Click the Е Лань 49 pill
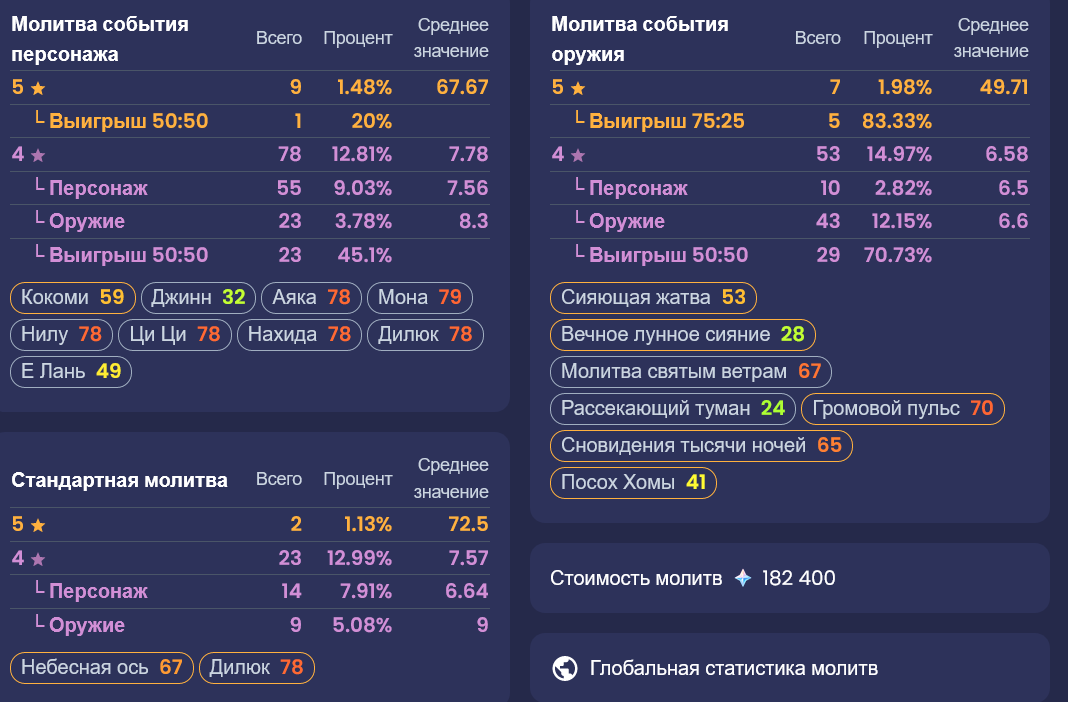 coord(71,371)
